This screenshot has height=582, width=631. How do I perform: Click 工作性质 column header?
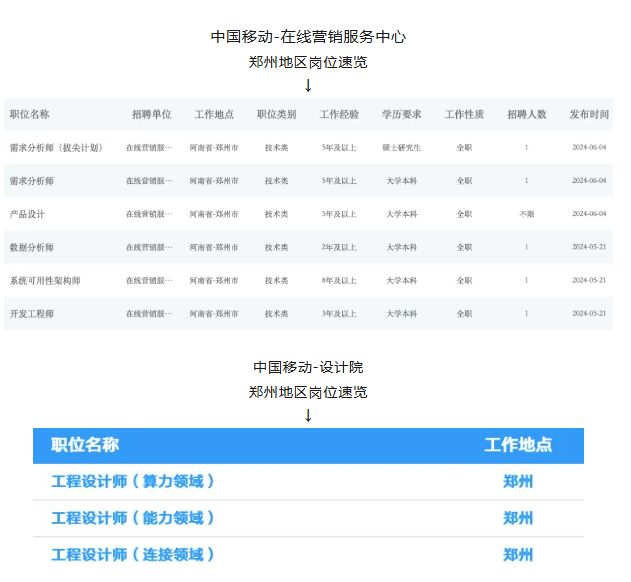click(464, 115)
